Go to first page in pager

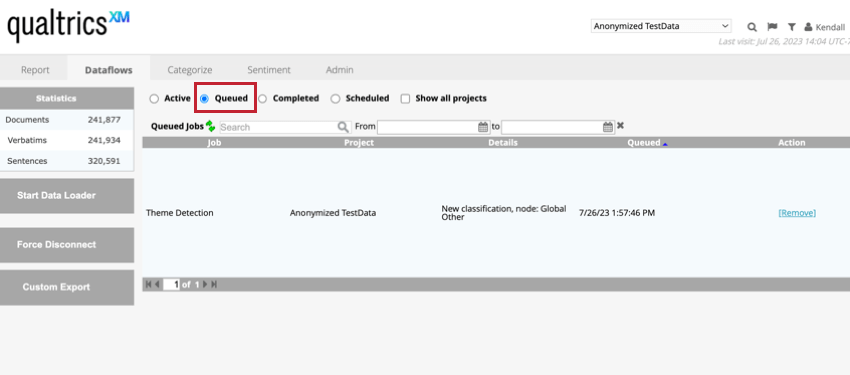point(149,284)
